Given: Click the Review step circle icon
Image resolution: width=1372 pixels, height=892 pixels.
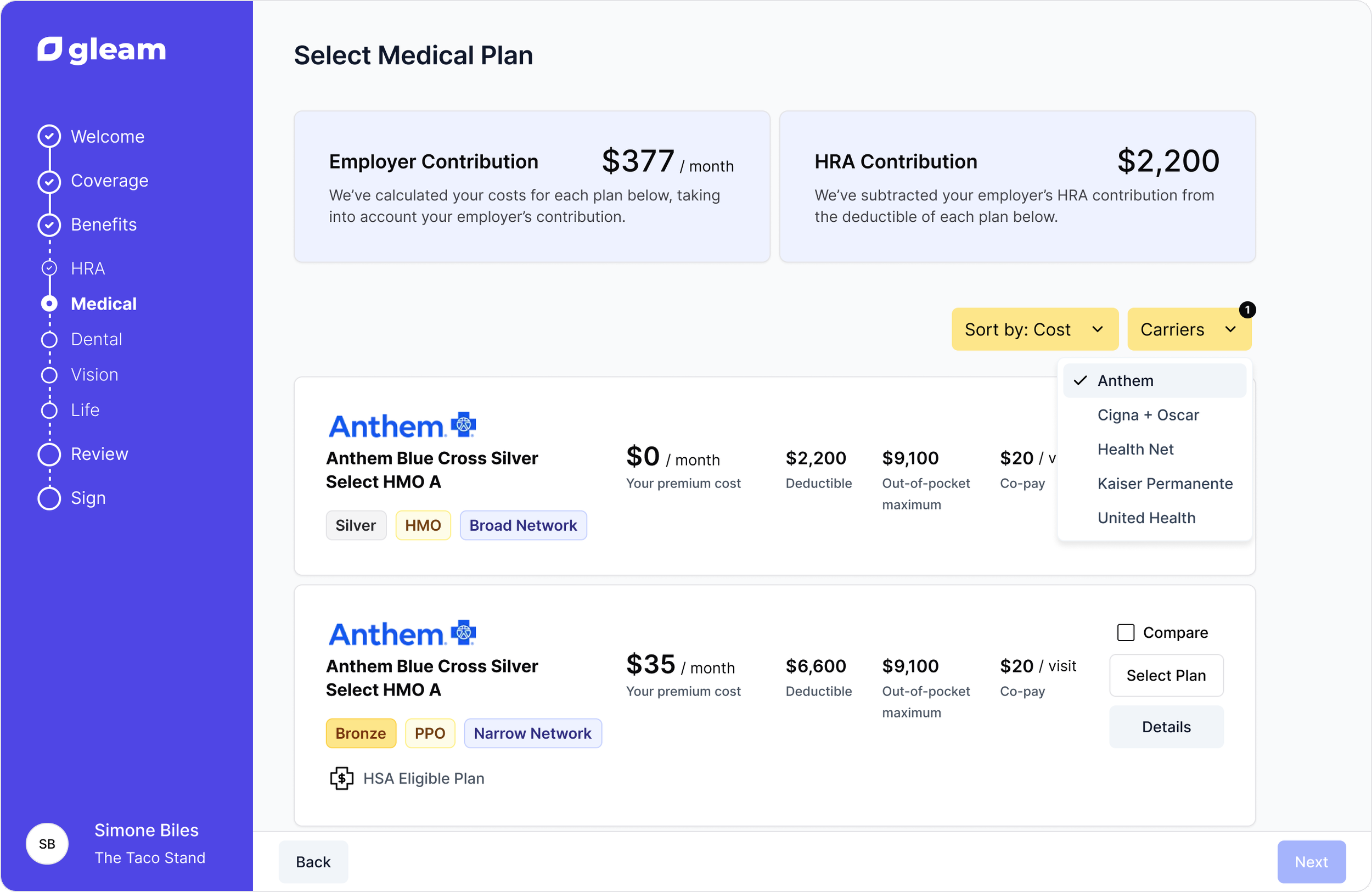Looking at the screenshot, I should (49, 455).
